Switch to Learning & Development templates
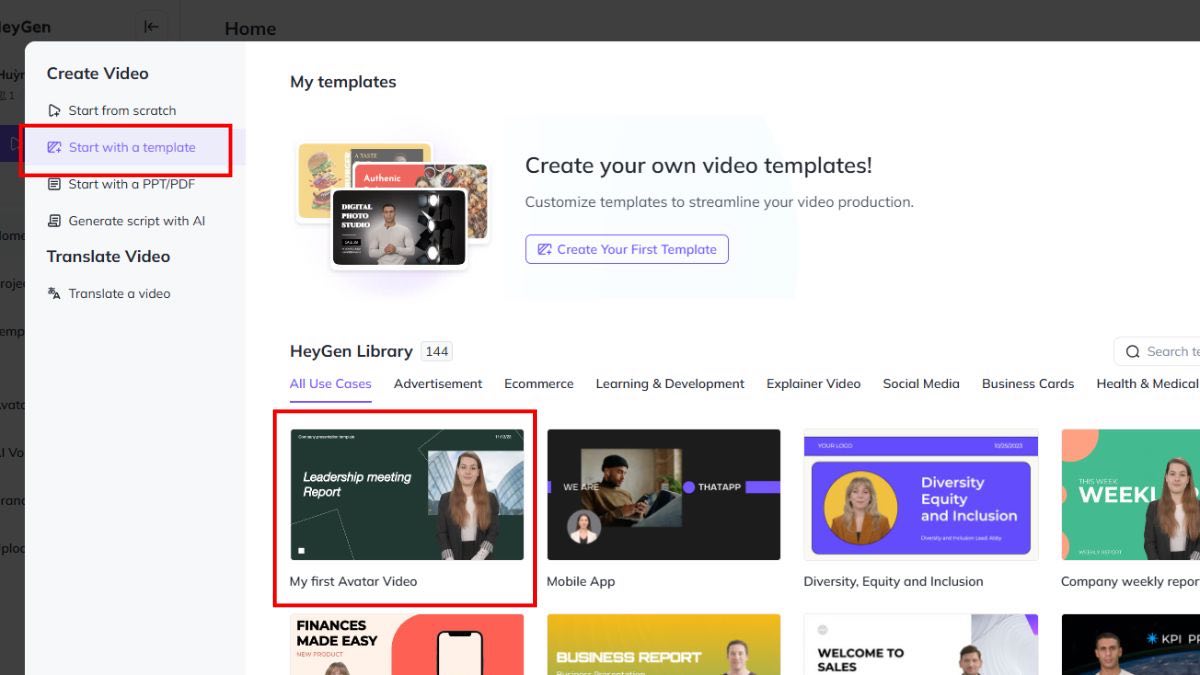1200x675 pixels. coord(670,383)
